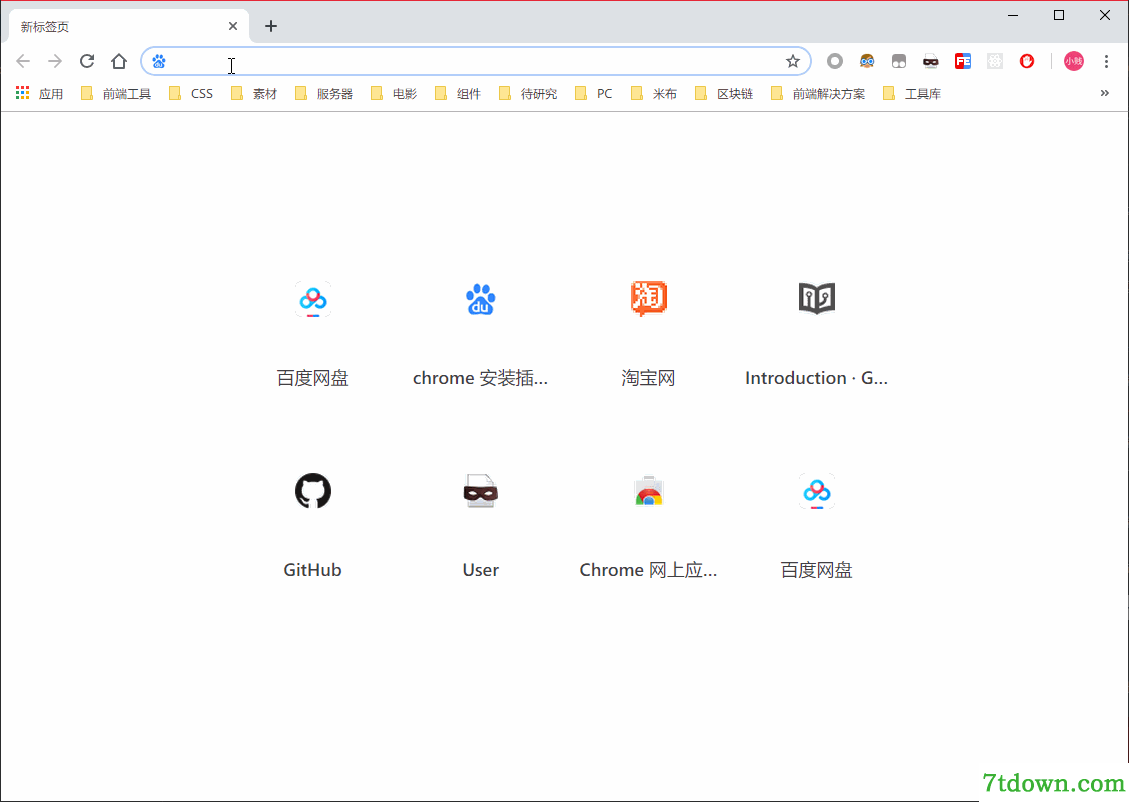Open the 电影 bookmark folder
1129x802 pixels.
point(394,94)
